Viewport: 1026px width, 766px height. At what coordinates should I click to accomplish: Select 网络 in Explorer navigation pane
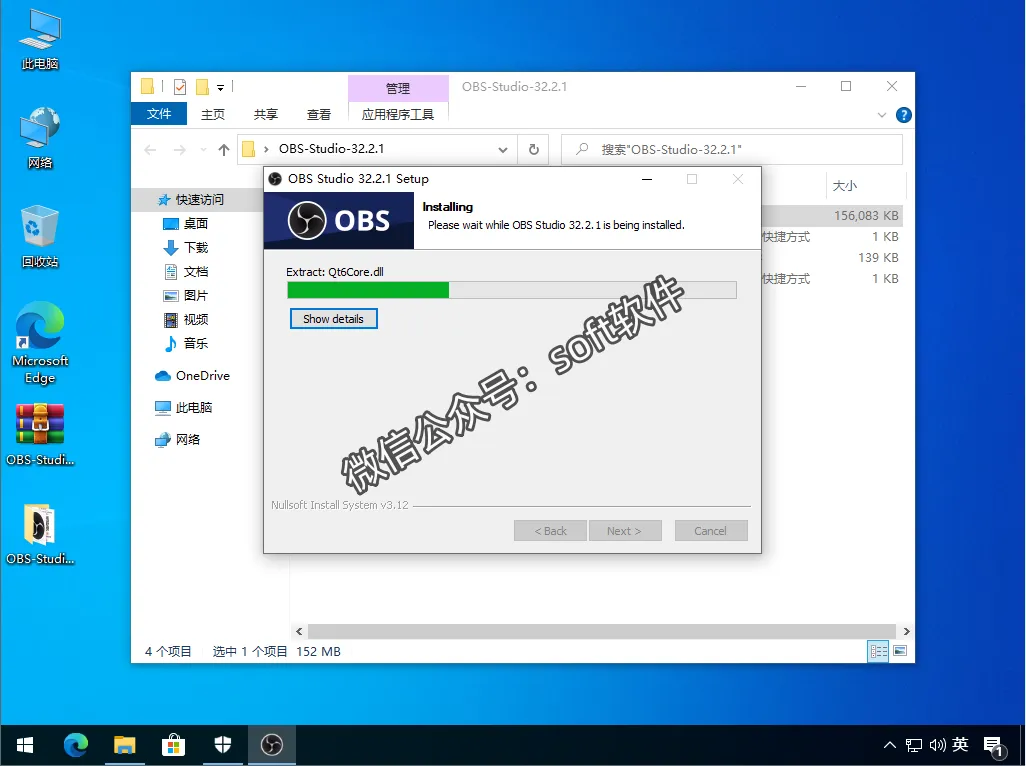(x=187, y=440)
